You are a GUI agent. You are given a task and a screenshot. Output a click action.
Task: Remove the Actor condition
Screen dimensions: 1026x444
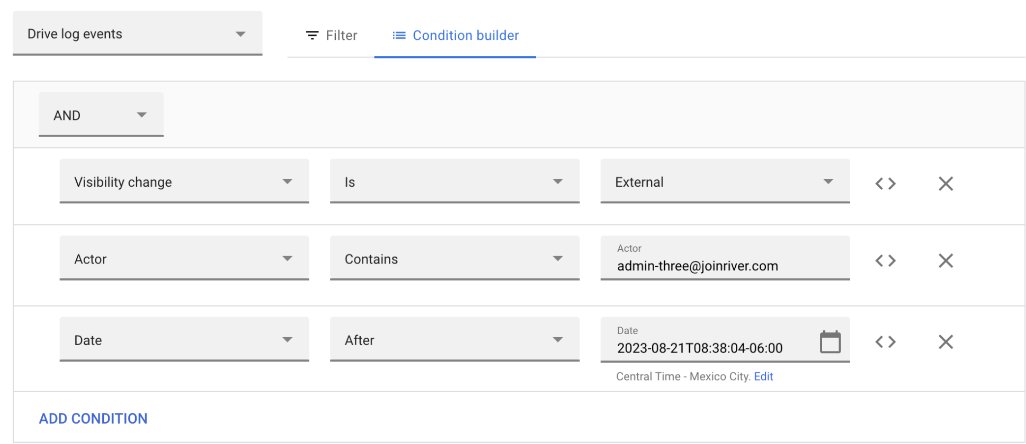pos(946,260)
